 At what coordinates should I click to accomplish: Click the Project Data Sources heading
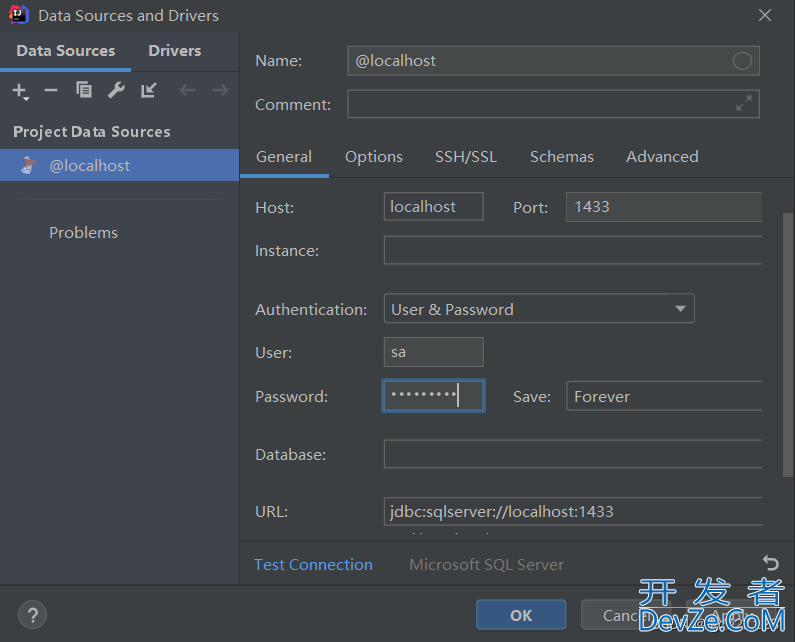tap(92, 132)
